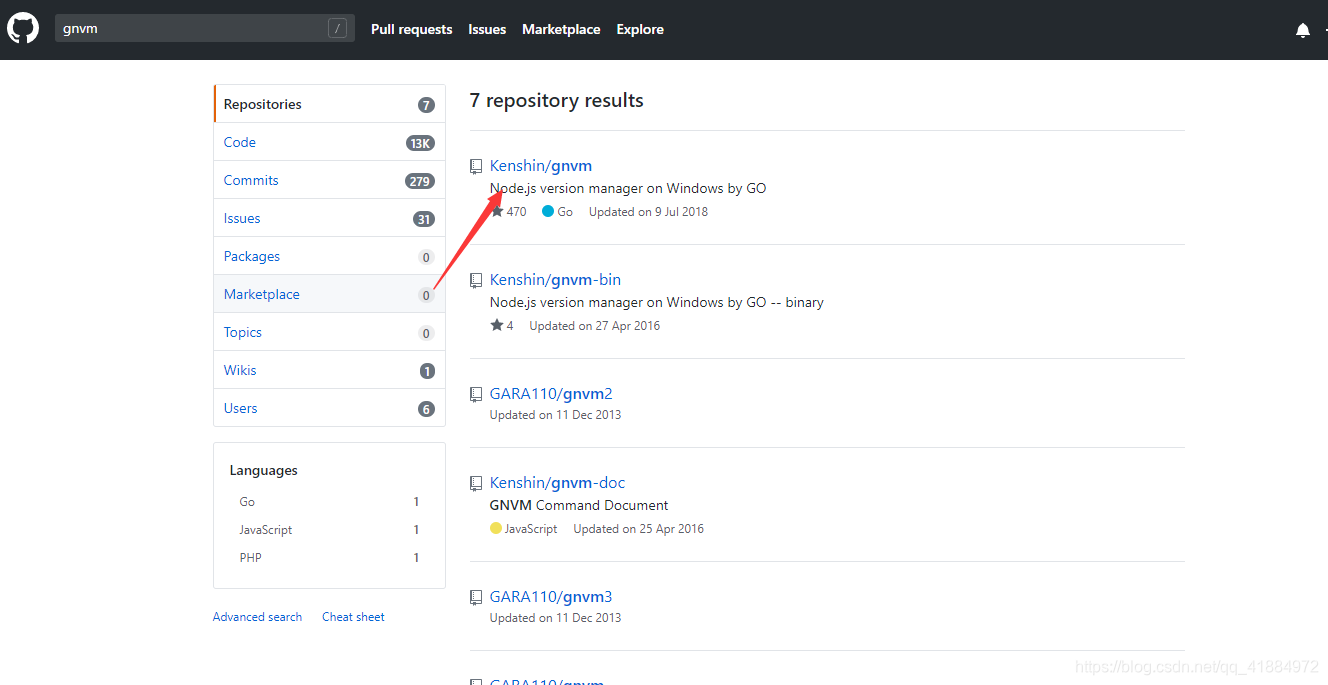Click repo icon beside Kenshin/gnvm-bin
Image resolution: width=1328 pixels, height=685 pixels.
click(x=476, y=280)
